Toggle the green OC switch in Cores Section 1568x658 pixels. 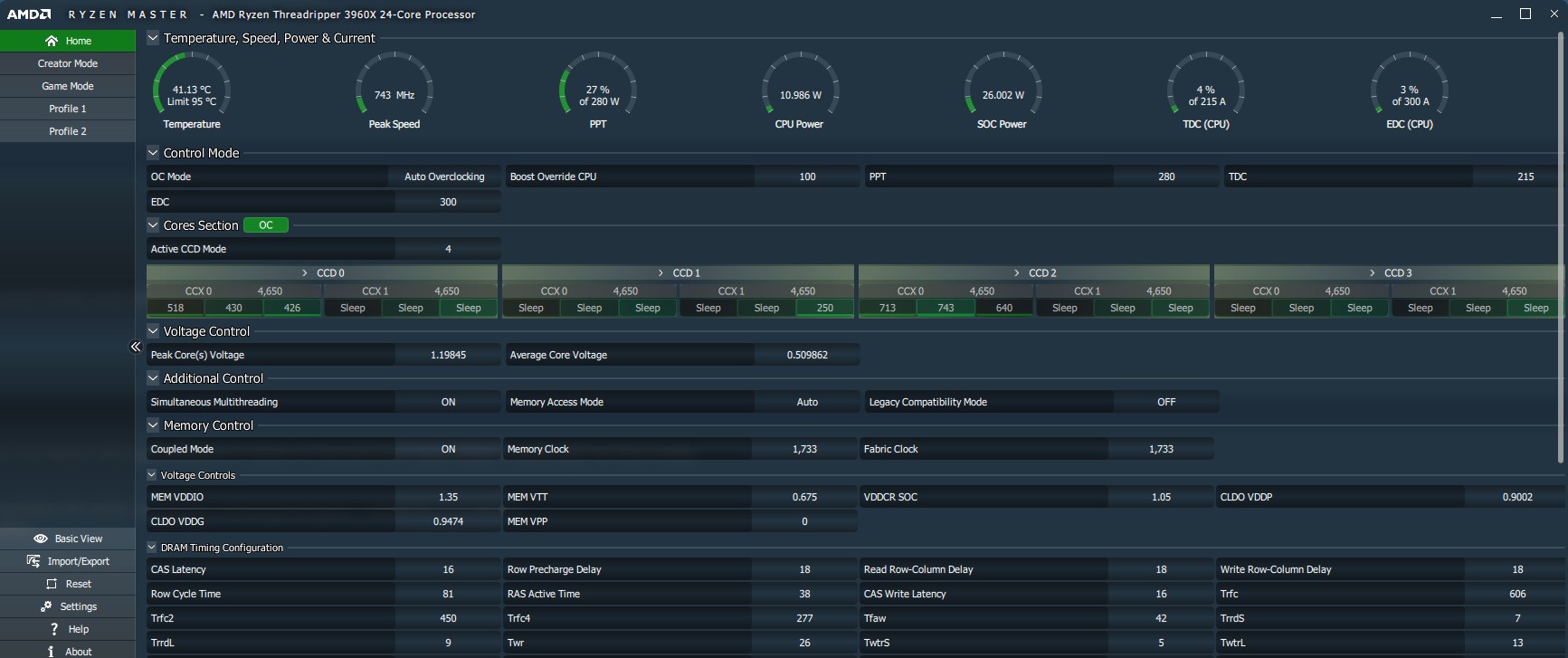click(266, 225)
